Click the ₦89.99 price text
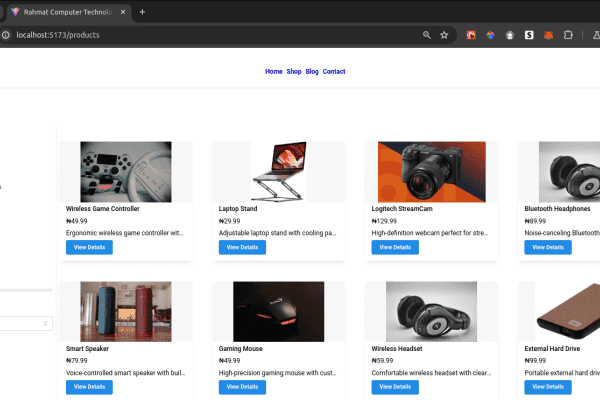Screen dimensions: 600x400 pyautogui.click(x=535, y=221)
